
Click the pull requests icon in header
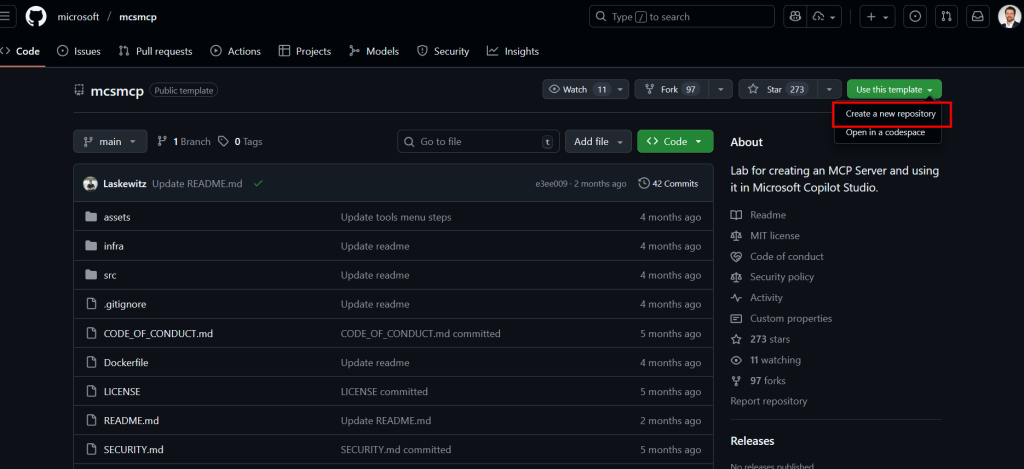(947, 17)
